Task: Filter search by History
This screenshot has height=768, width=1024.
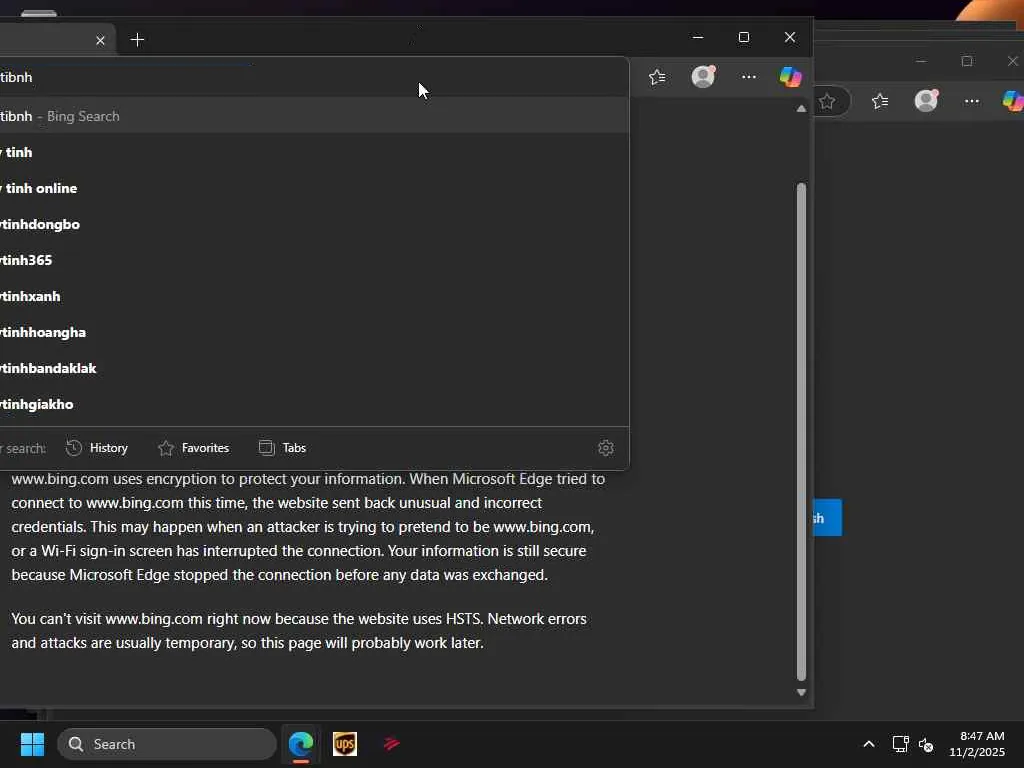Action: pos(97,448)
